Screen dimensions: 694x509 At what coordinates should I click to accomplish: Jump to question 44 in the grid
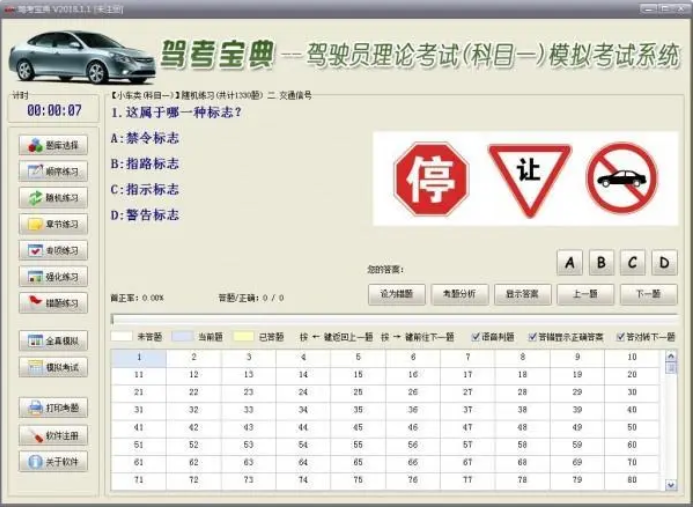click(x=303, y=428)
